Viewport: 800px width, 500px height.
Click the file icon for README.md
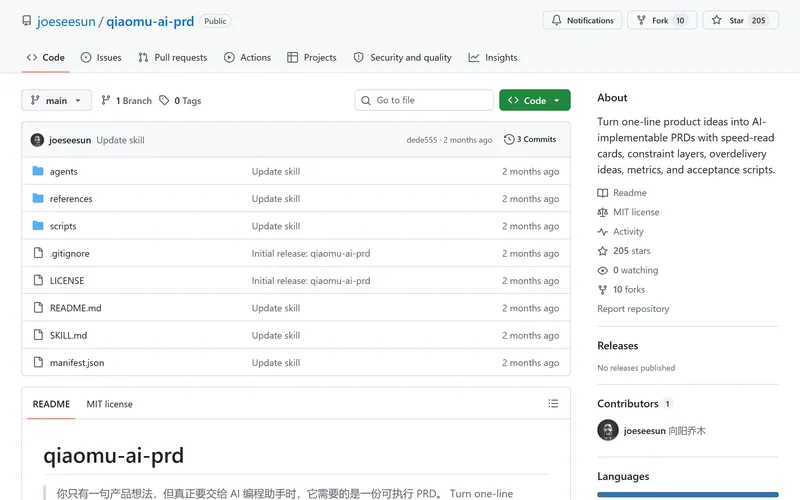pyautogui.click(x=38, y=307)
